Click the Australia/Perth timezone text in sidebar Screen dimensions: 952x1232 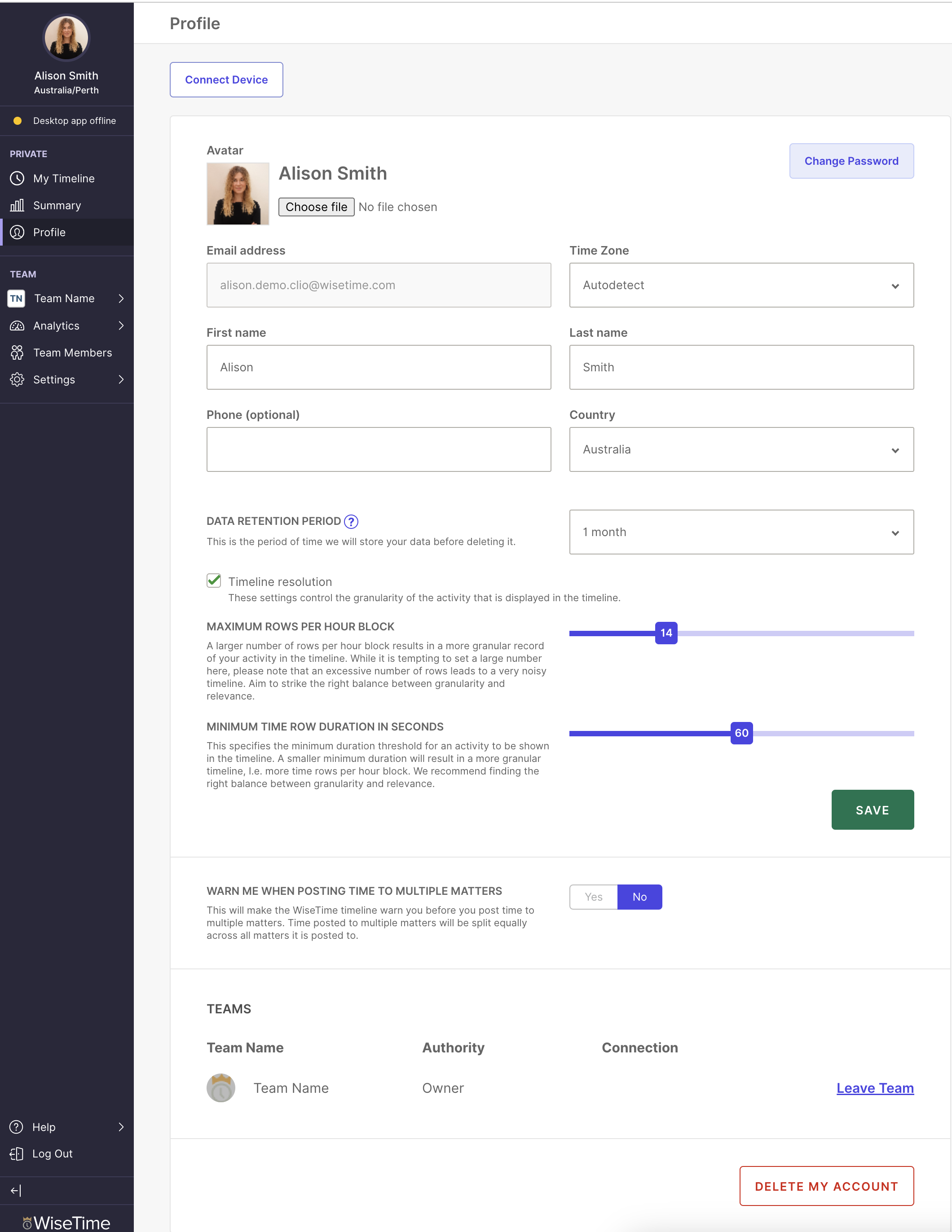(x=66, y=90)
